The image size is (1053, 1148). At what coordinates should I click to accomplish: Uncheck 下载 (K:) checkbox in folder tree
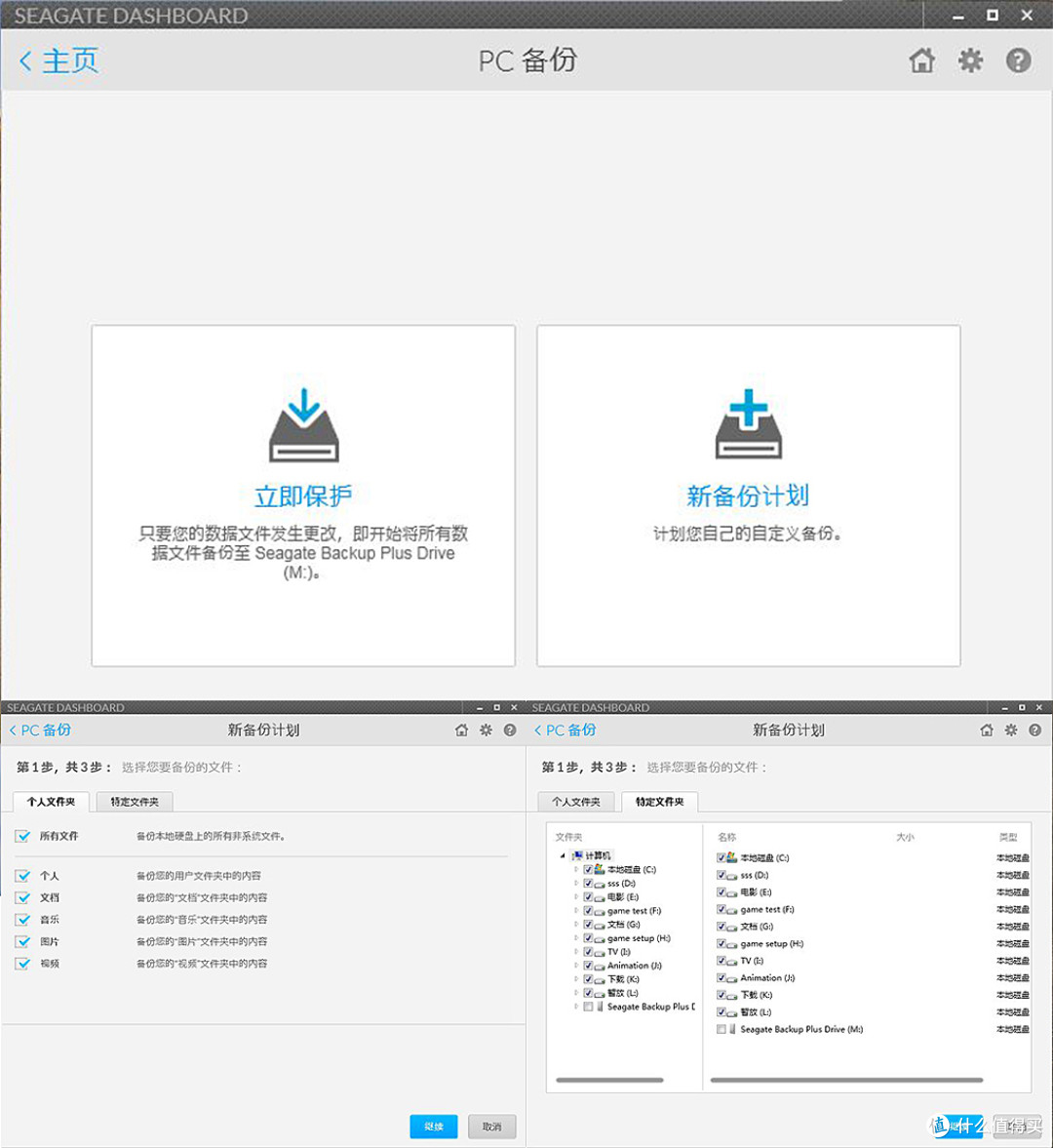pos(588,979)
